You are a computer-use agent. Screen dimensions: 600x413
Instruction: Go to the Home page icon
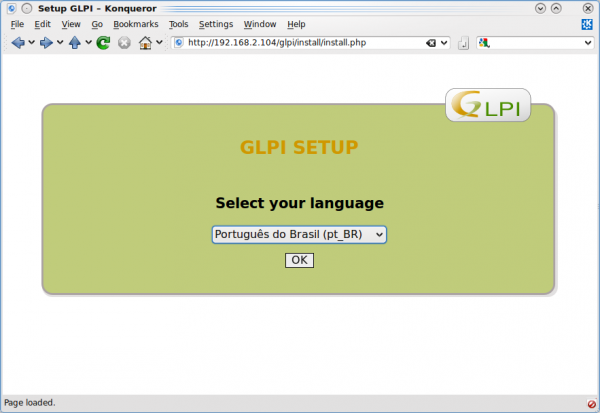145,42
